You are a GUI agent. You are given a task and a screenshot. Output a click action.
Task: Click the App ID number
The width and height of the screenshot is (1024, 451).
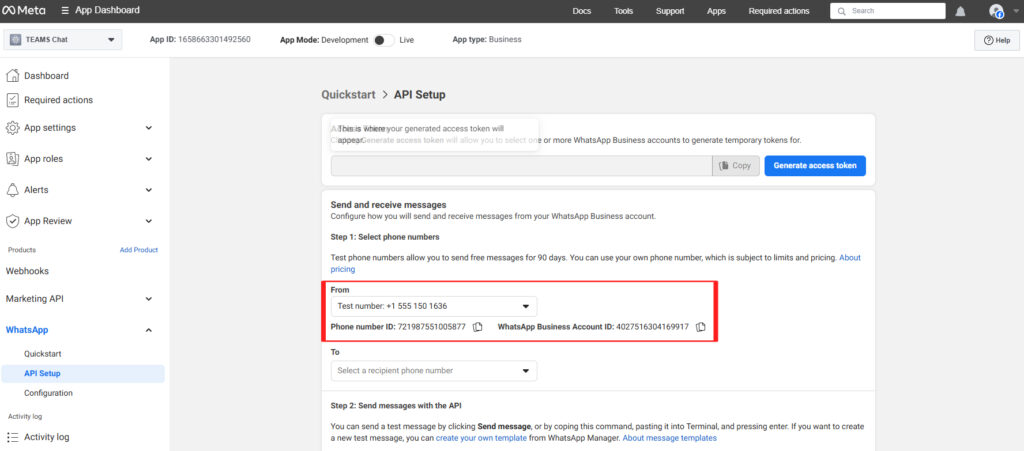(214, 40)
